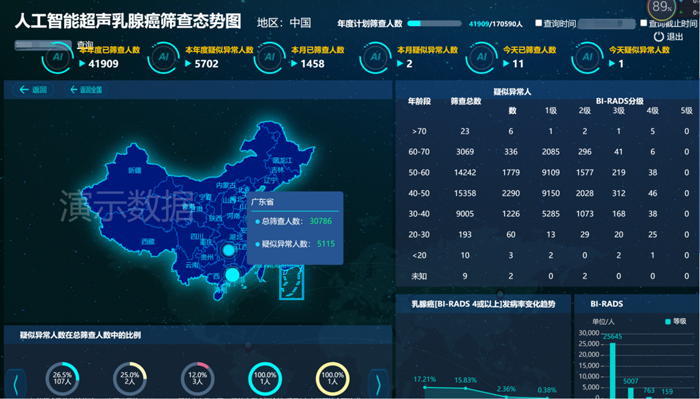
Task: Select the 新疆 region on the map
Action: point(134,170)
